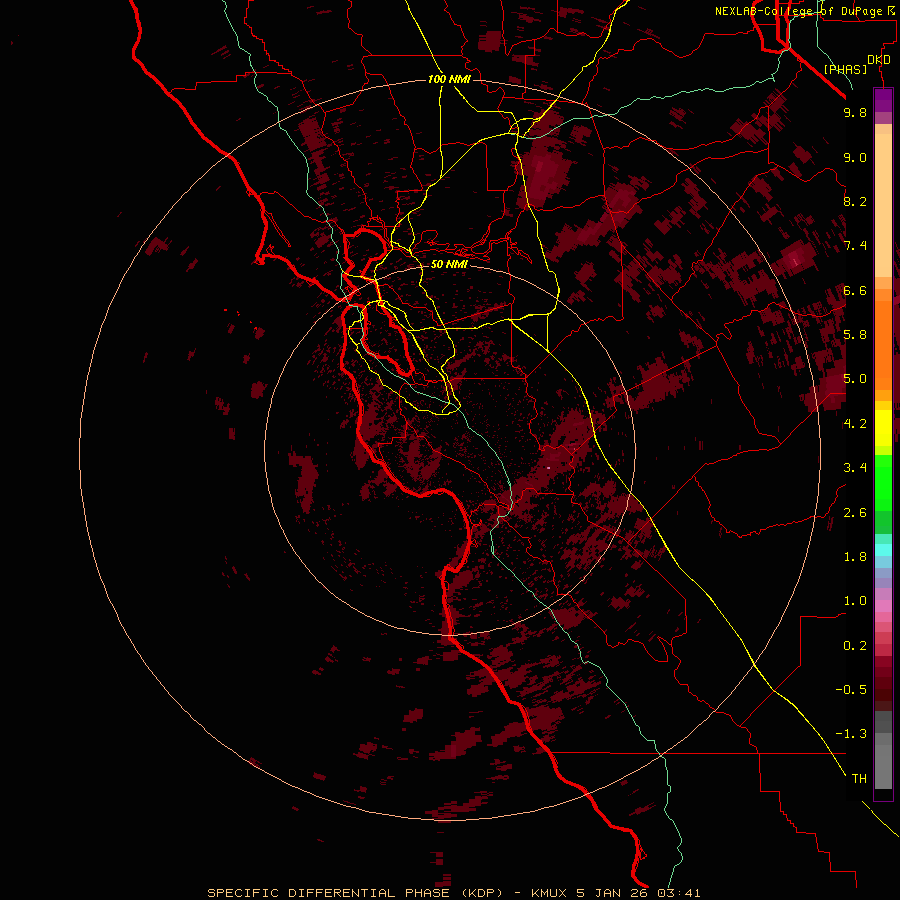Click the [PHAS] legend unit label
The height and width of the screenshot is (900, 900).
845,69
